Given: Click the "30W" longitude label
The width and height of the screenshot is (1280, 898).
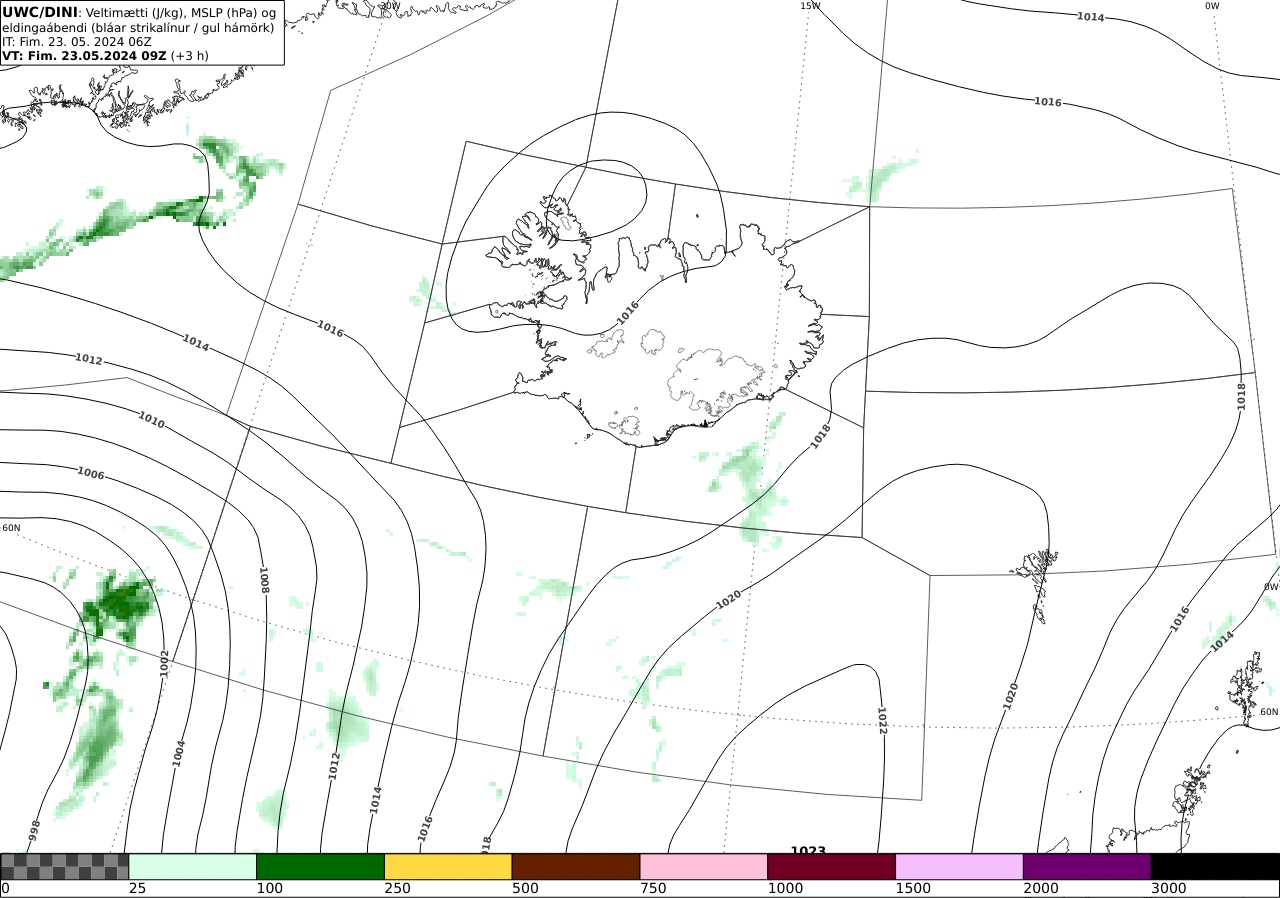Looking at the screenshot, I should (x=390, y=6).
